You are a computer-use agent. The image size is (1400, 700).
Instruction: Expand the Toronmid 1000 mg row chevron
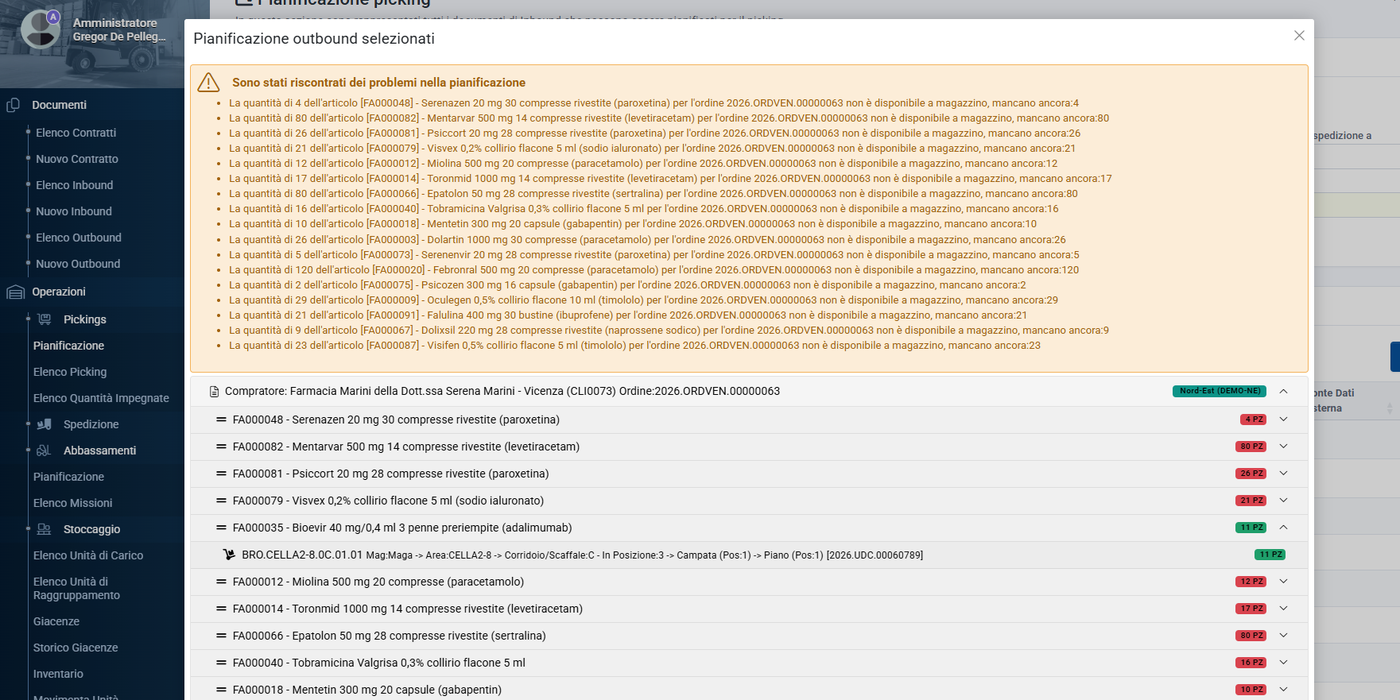(1284, 608)
